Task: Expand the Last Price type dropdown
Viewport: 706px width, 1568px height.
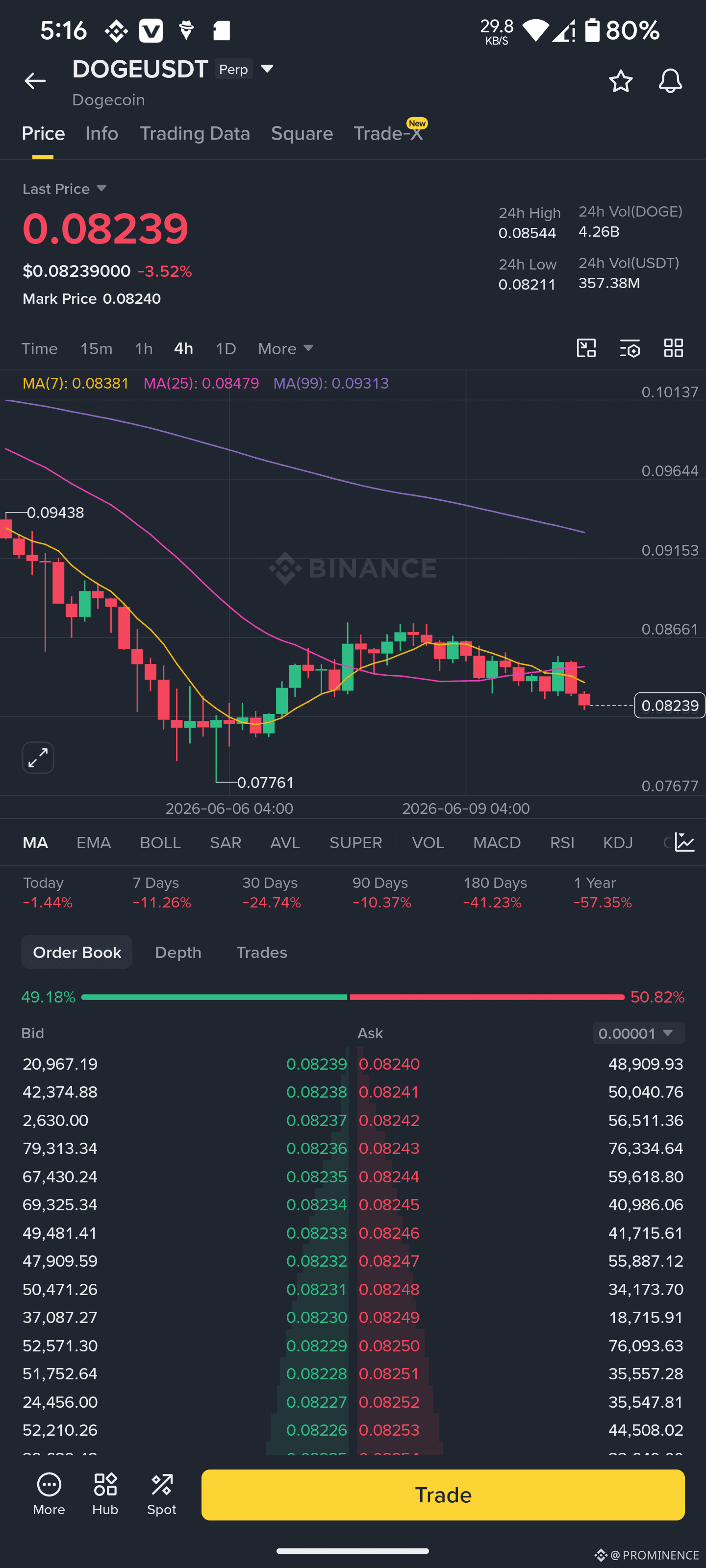Action: click(x=65, y=189)
